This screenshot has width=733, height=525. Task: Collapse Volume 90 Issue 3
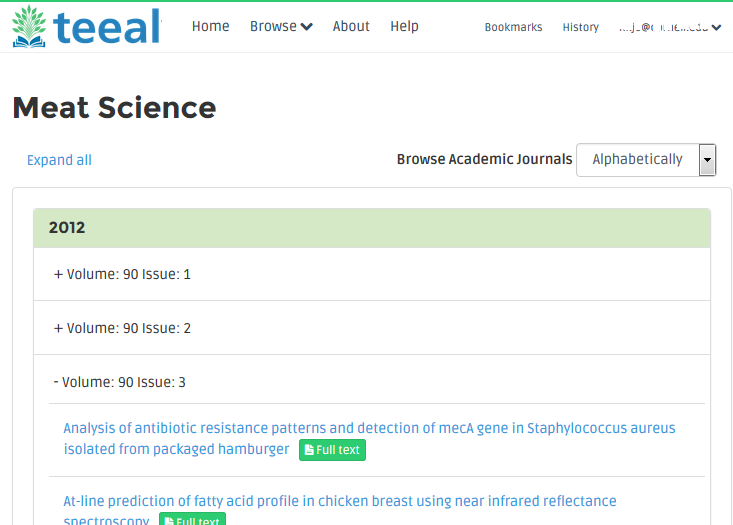[x=119, y=382]
